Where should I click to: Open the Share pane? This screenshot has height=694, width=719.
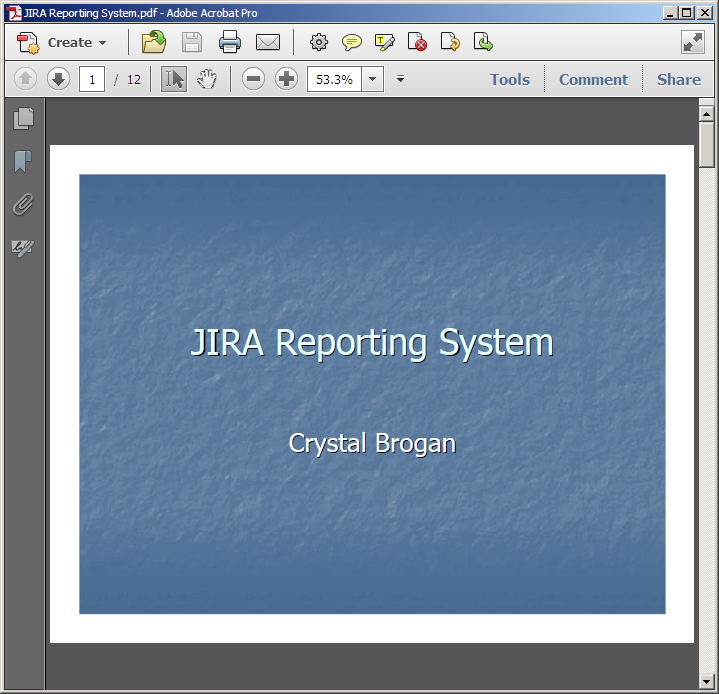pos(679,79)
